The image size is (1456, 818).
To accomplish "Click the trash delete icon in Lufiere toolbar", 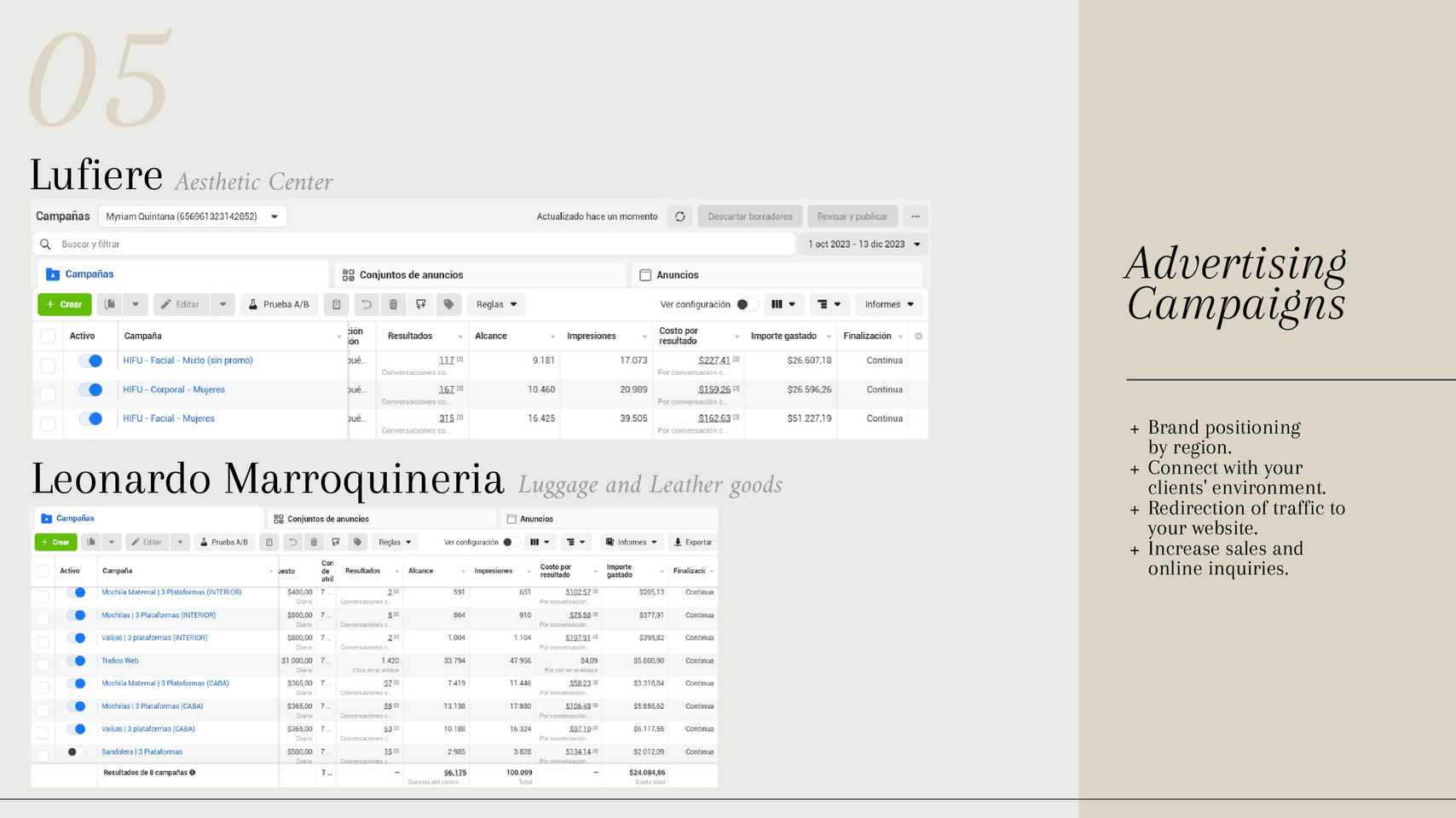I will click(393, 304).
